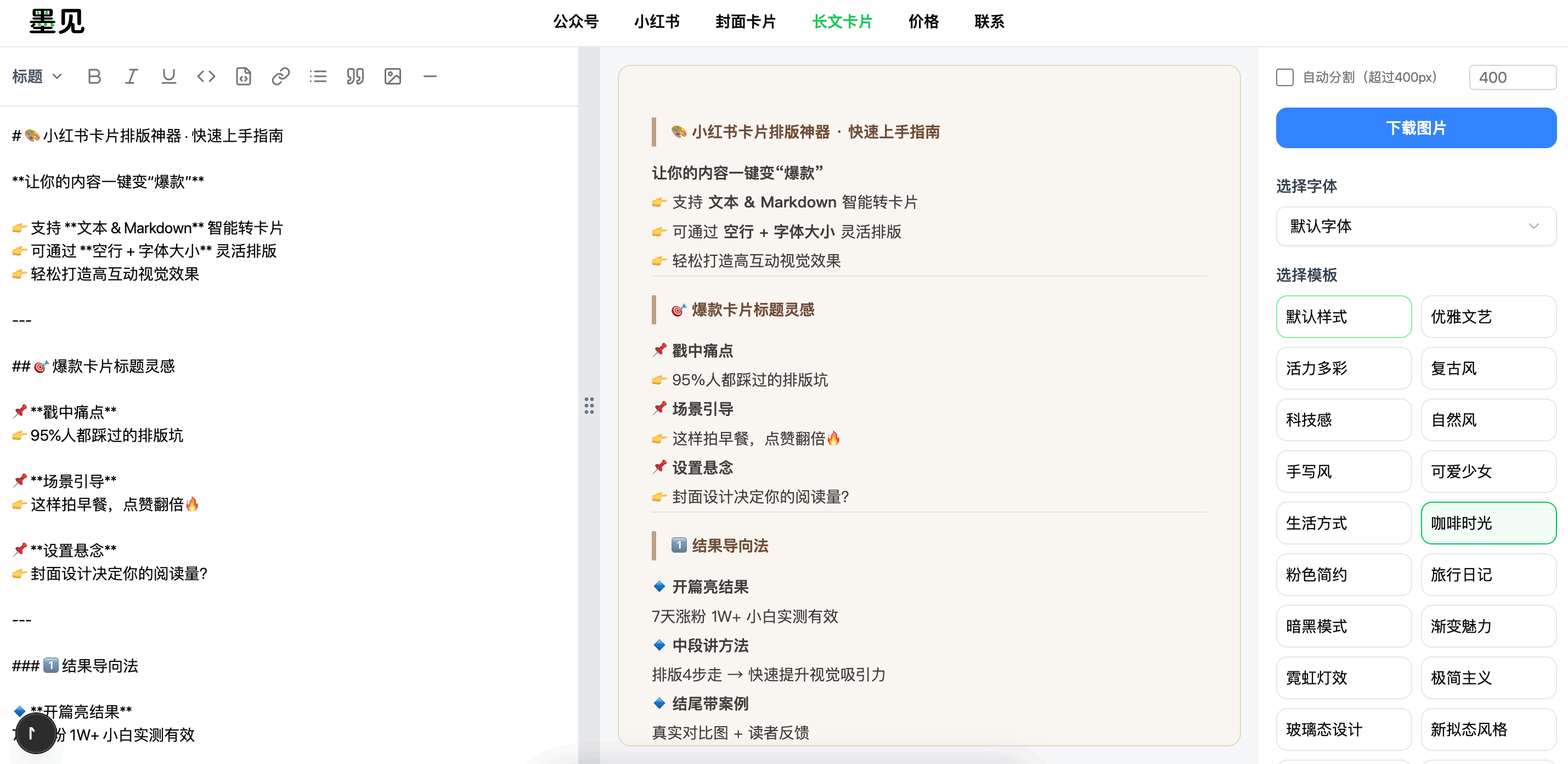Insert a bulleted list

318,77
